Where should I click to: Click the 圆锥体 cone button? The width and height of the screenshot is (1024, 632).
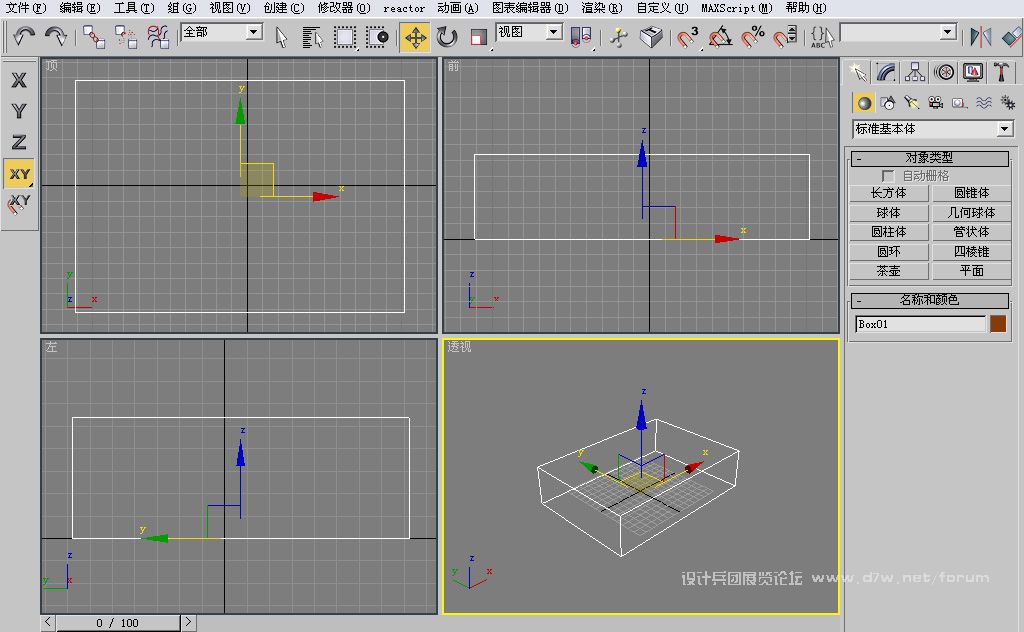click(x=971, y=193)
